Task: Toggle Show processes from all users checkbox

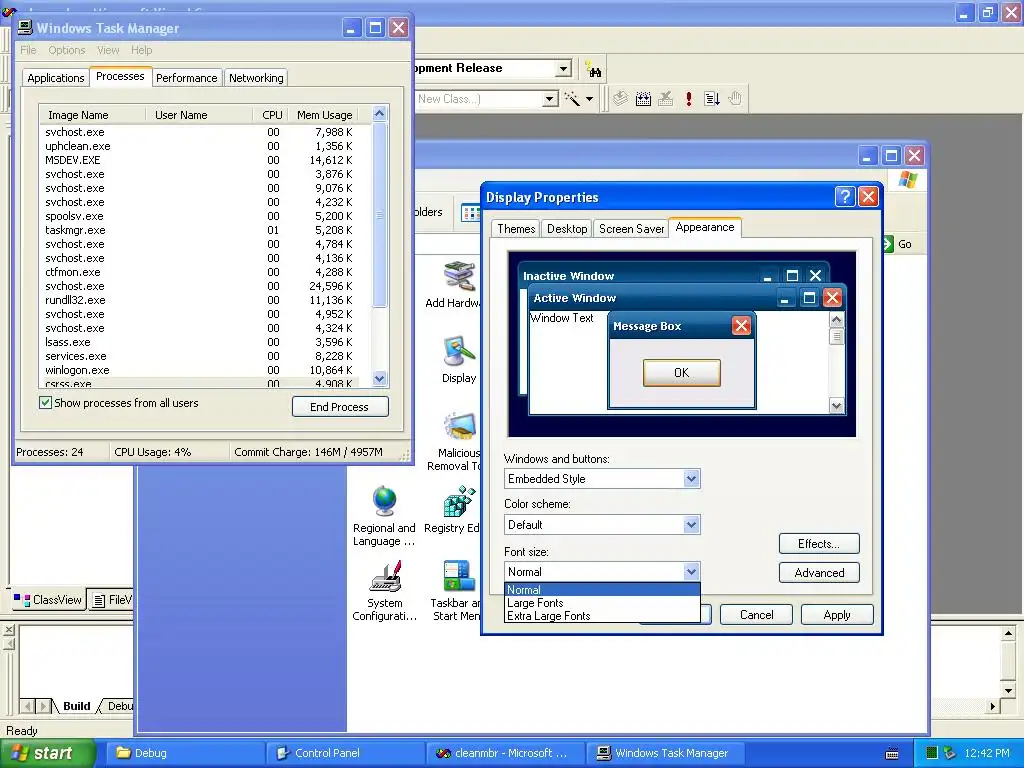Action: 45,402
